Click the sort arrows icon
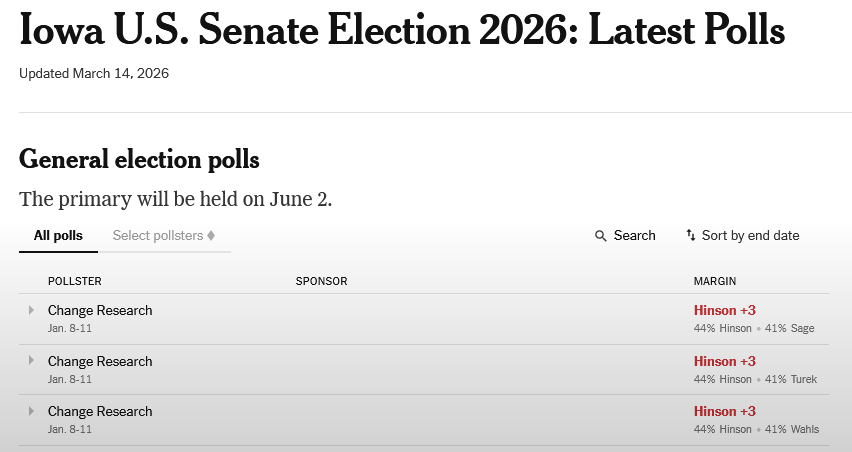This screenshot has height=452, width=852. point(690,236)
